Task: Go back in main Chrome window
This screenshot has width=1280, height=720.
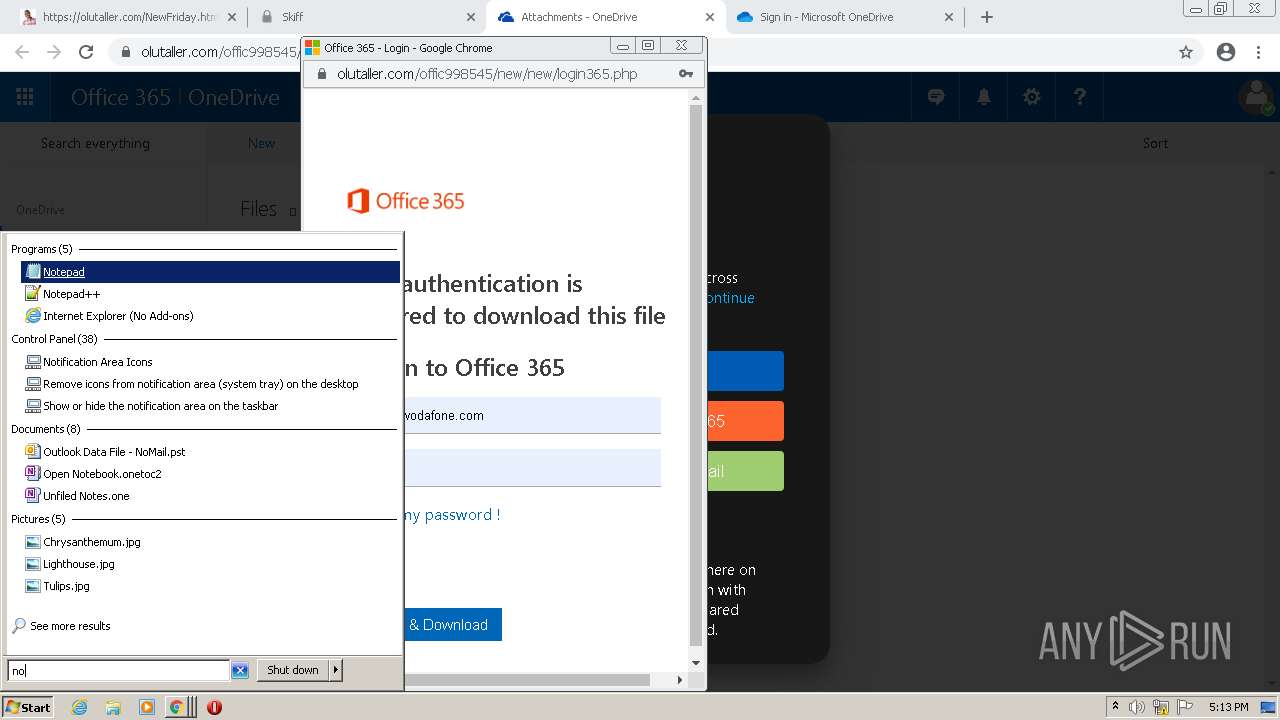Action: click(x=22, y=52)
